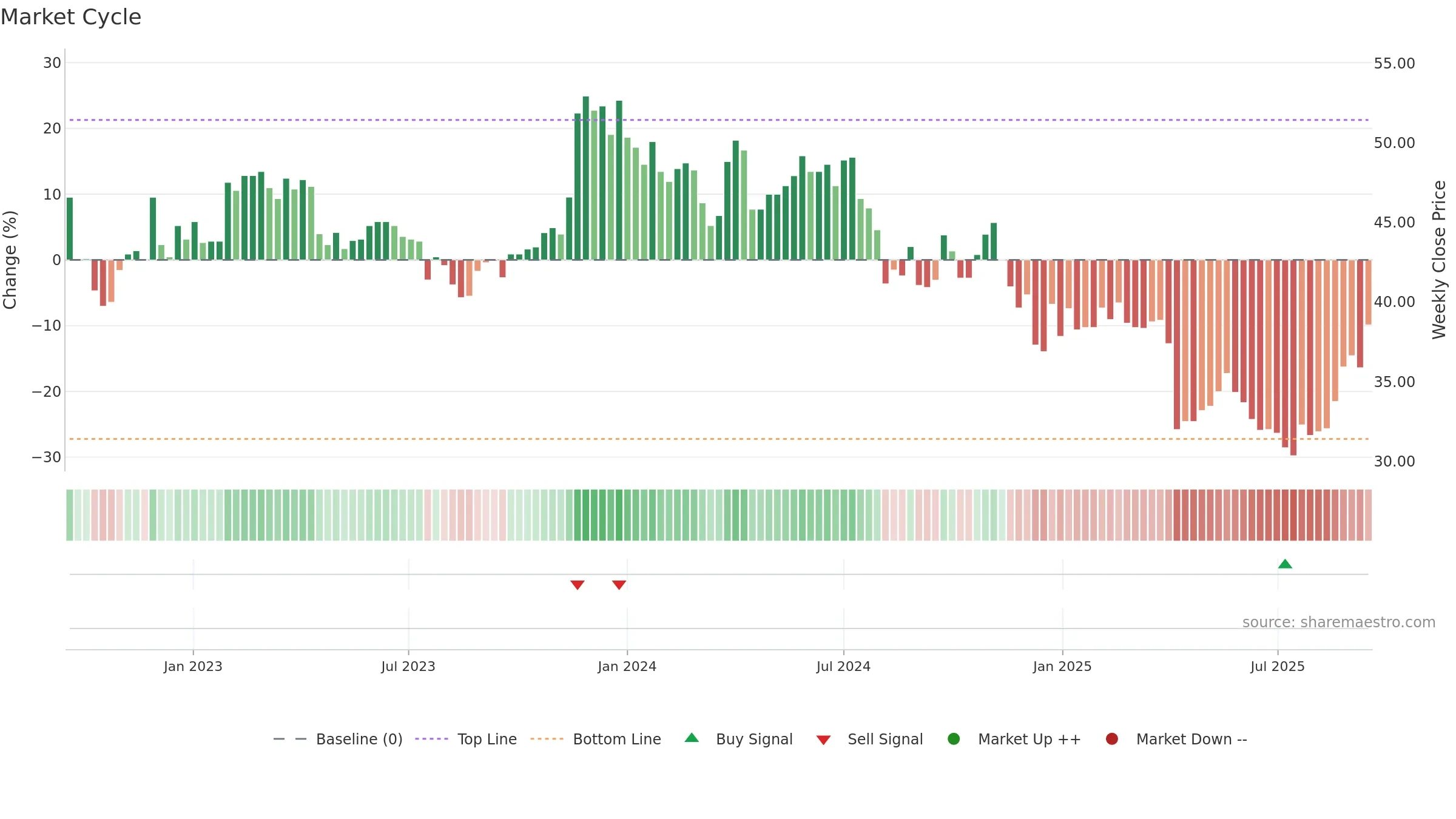
Task: Click the 40.00 right axis value
Action: [x=1394, y=302]
